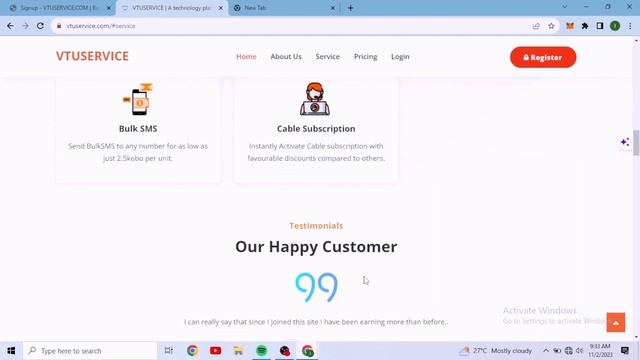Open File Explorer from the taskbar
The height and width of the screenshot is (360, 640).
click(x=238, y=351)
